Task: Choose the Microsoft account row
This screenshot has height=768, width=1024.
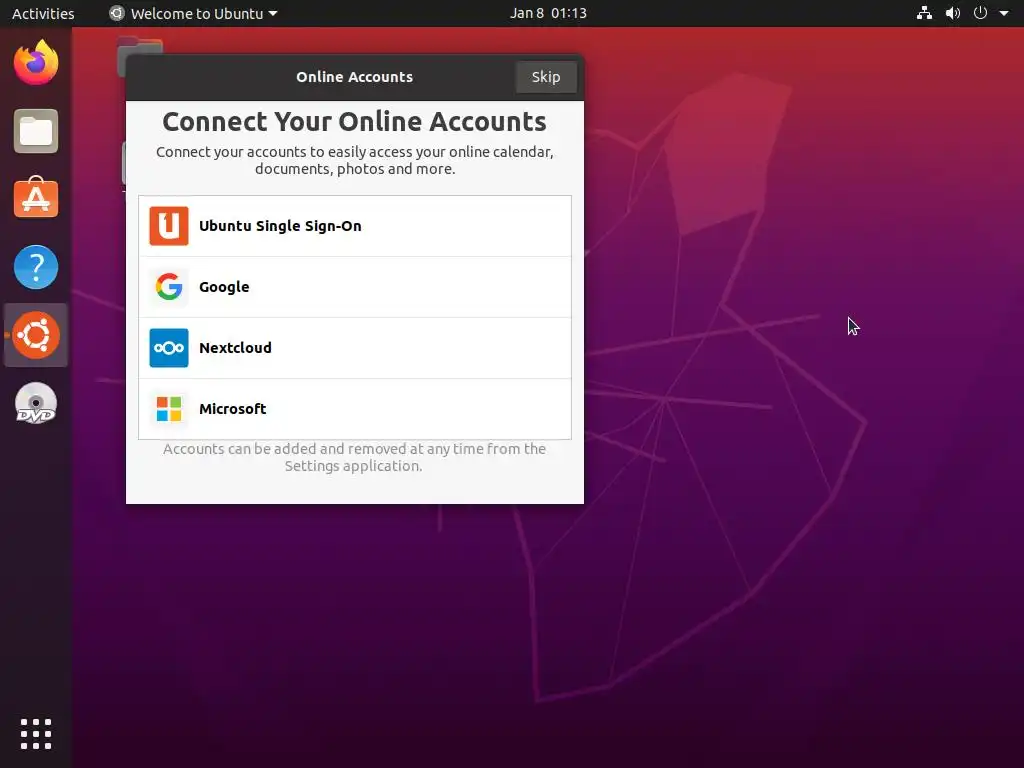Action: [x=355, y=409]
